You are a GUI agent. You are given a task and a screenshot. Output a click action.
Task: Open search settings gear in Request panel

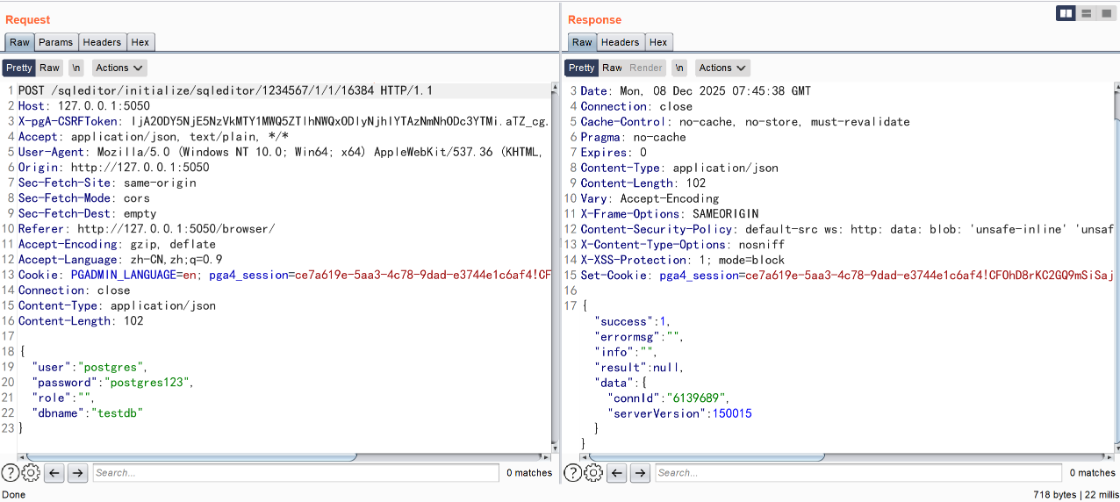click(30, 473)
